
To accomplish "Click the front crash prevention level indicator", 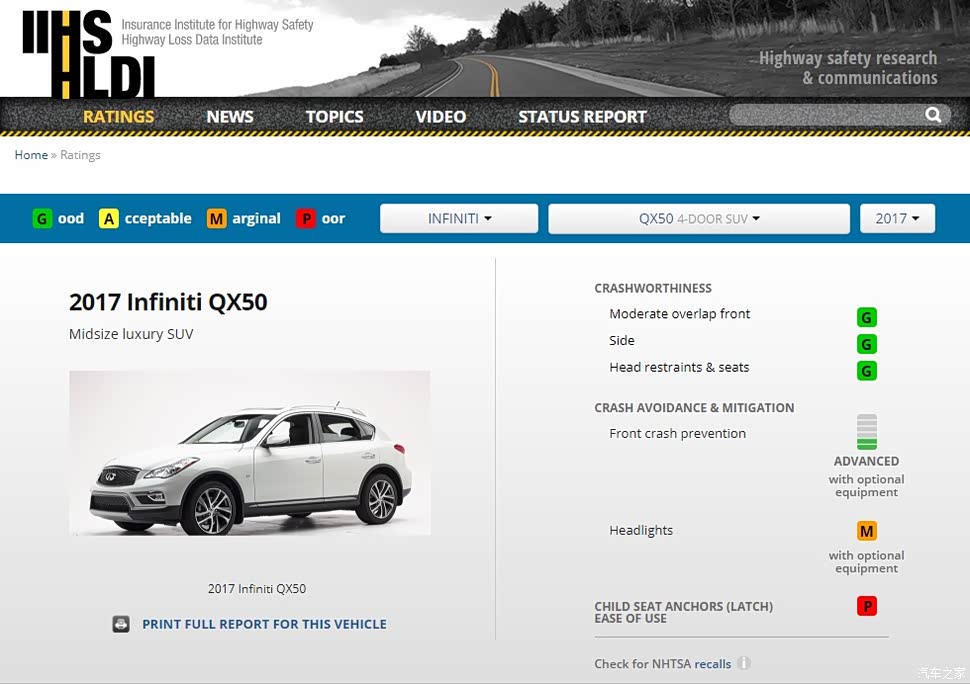I will (x=866, y=432).
